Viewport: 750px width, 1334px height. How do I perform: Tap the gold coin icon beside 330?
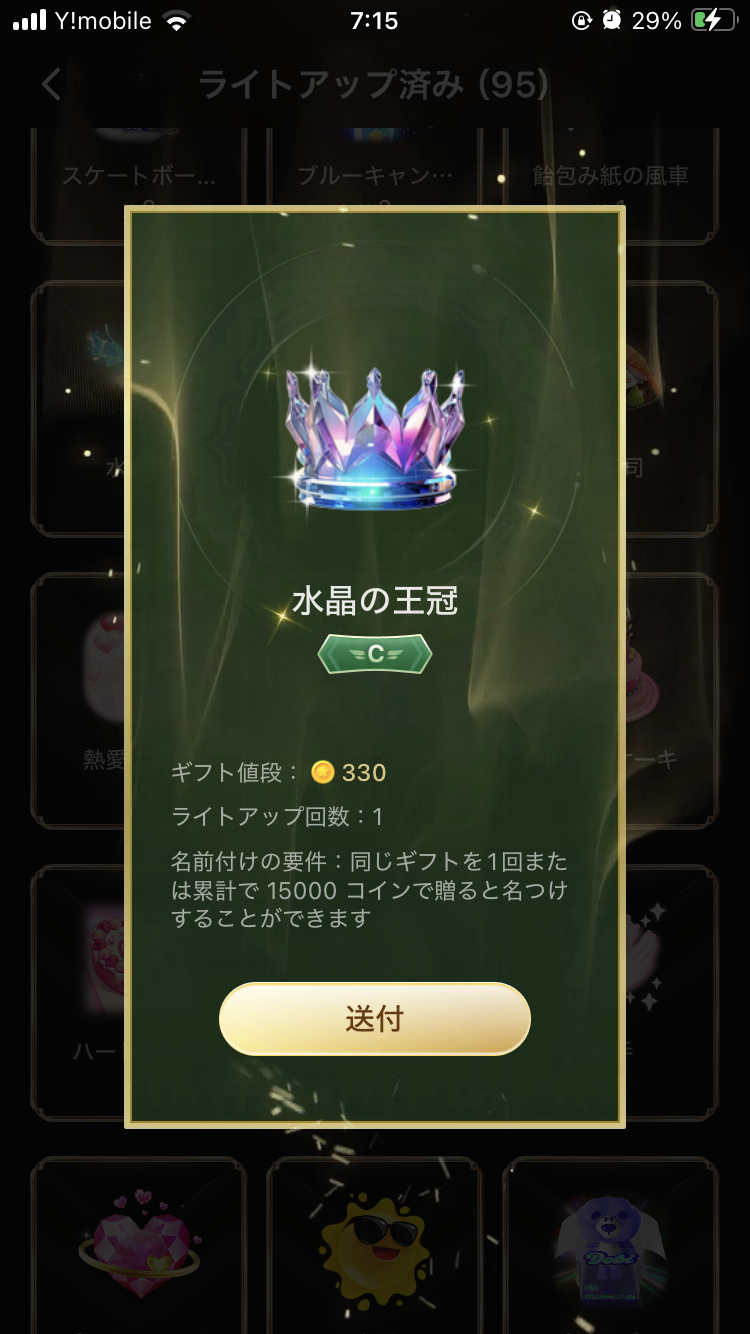tap(322, 771)
